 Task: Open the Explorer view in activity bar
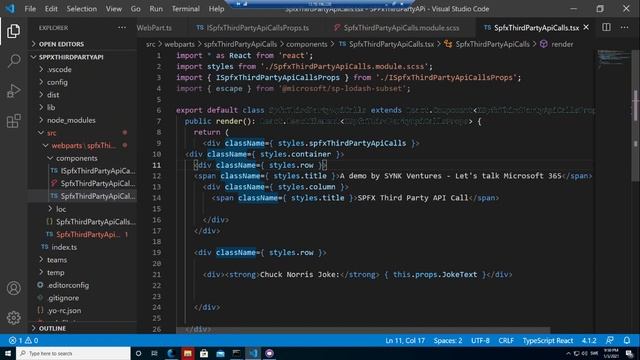tap(13, 31)
